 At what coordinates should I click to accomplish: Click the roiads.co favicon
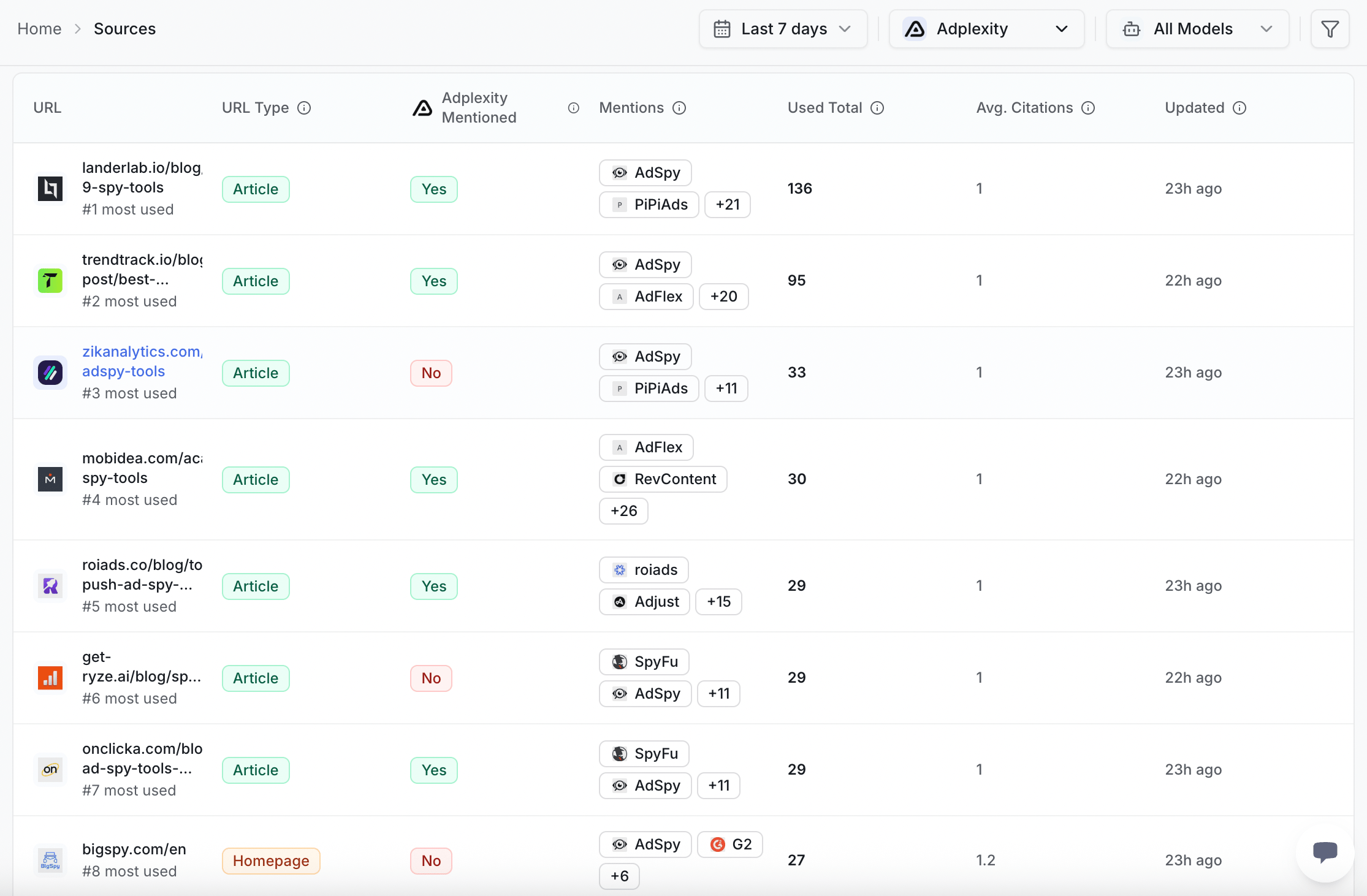coord(50,586)
